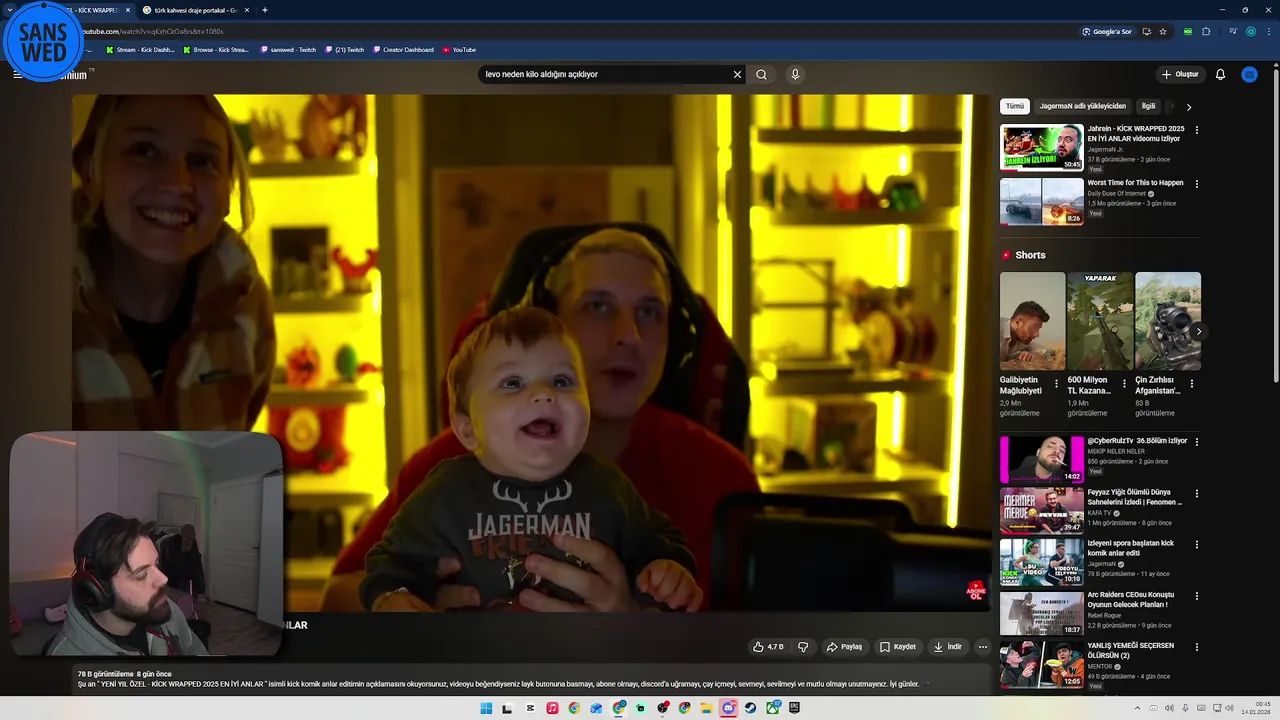Open options for YANLIŞ YEMEĞİ SEÇERSEN video
The width and height of the screenshot is (1280, 720).
1196,647
